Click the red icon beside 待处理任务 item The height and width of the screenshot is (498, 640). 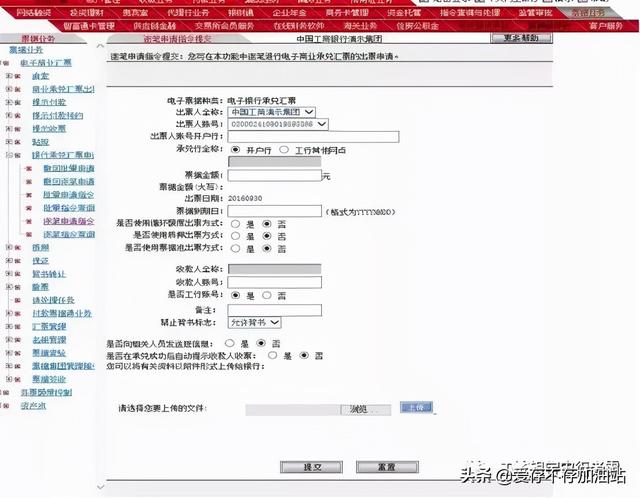tap(18, 300)
